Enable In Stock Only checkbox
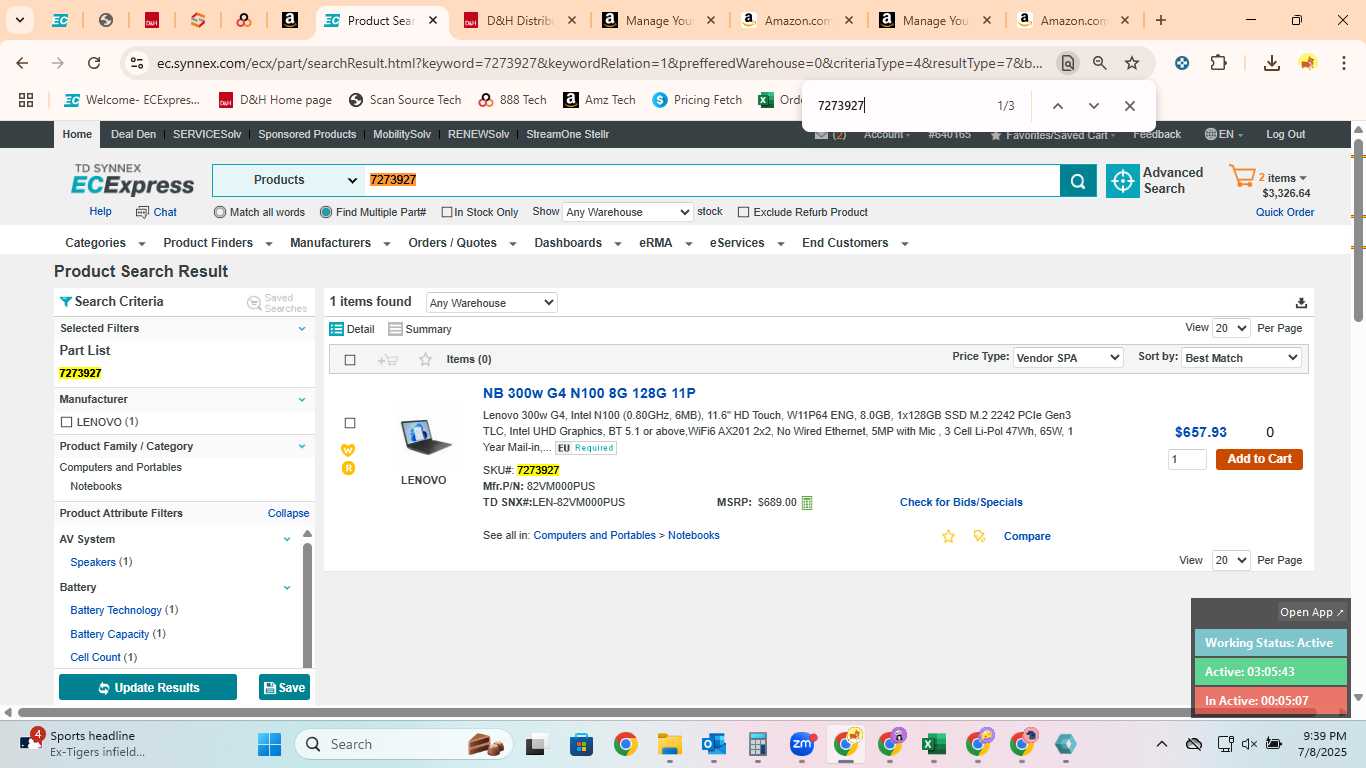Viewport: 1366px width, 768px height. (447, 213)
